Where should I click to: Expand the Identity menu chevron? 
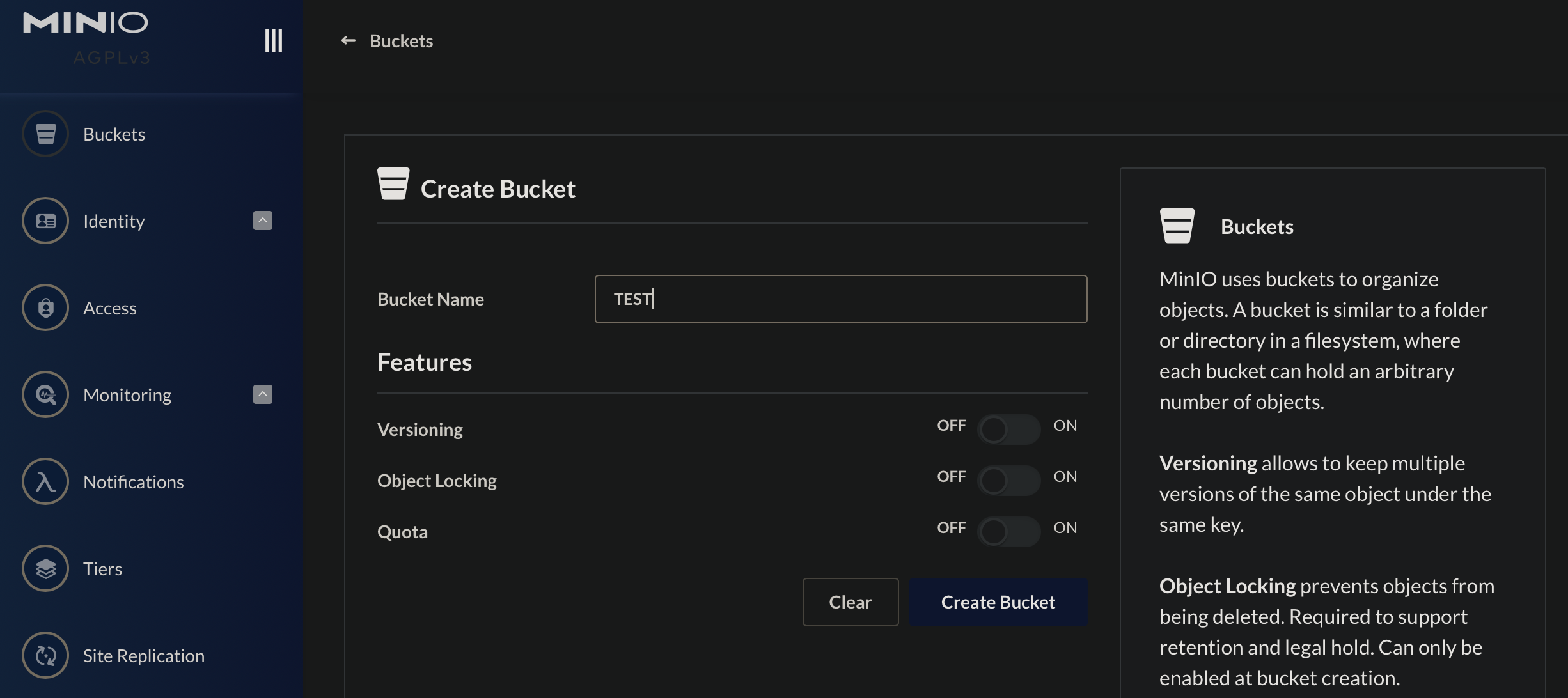pyautogui.click(x=263, y=221)
